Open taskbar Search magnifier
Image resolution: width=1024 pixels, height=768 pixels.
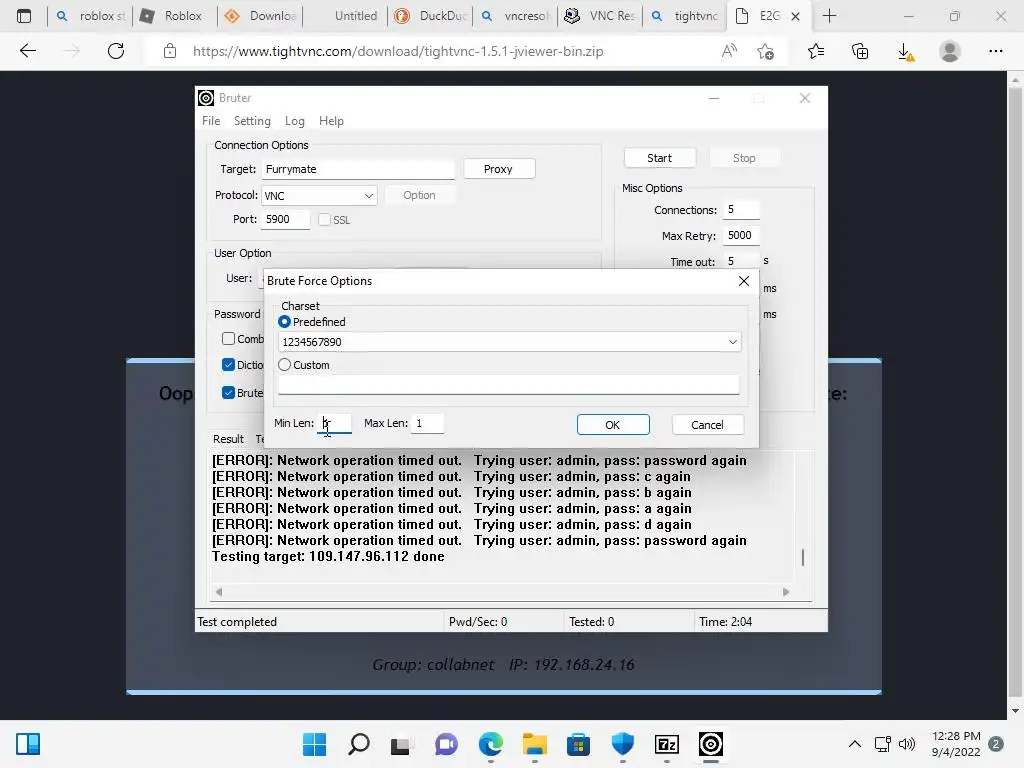[359, 744]
